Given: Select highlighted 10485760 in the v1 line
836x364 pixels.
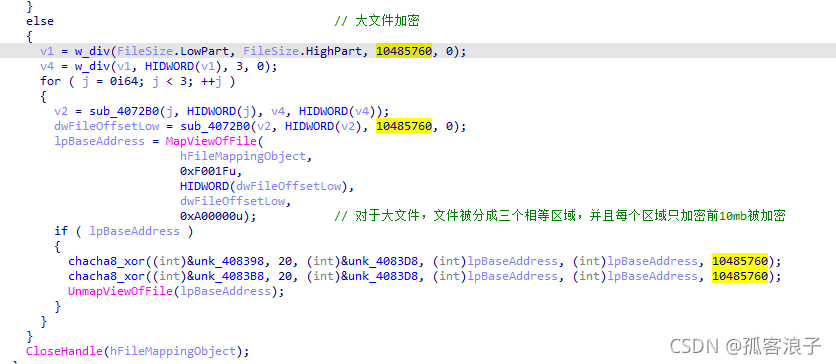Looking at the screenshot, I should (x=404, y=51).
